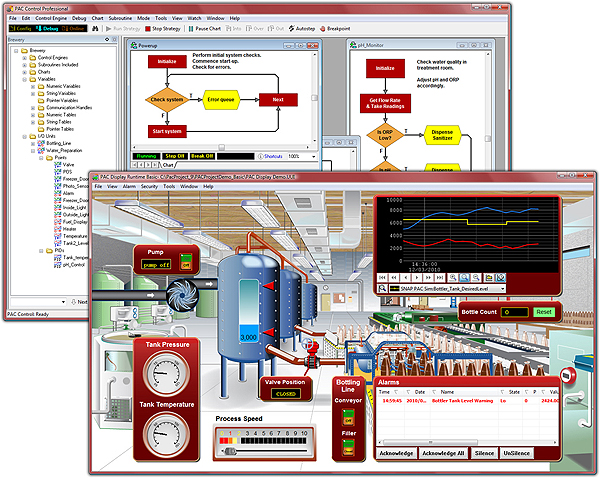
Task: Click the highlighted middle zoom magnifier on trend
Action: (465, 277)
